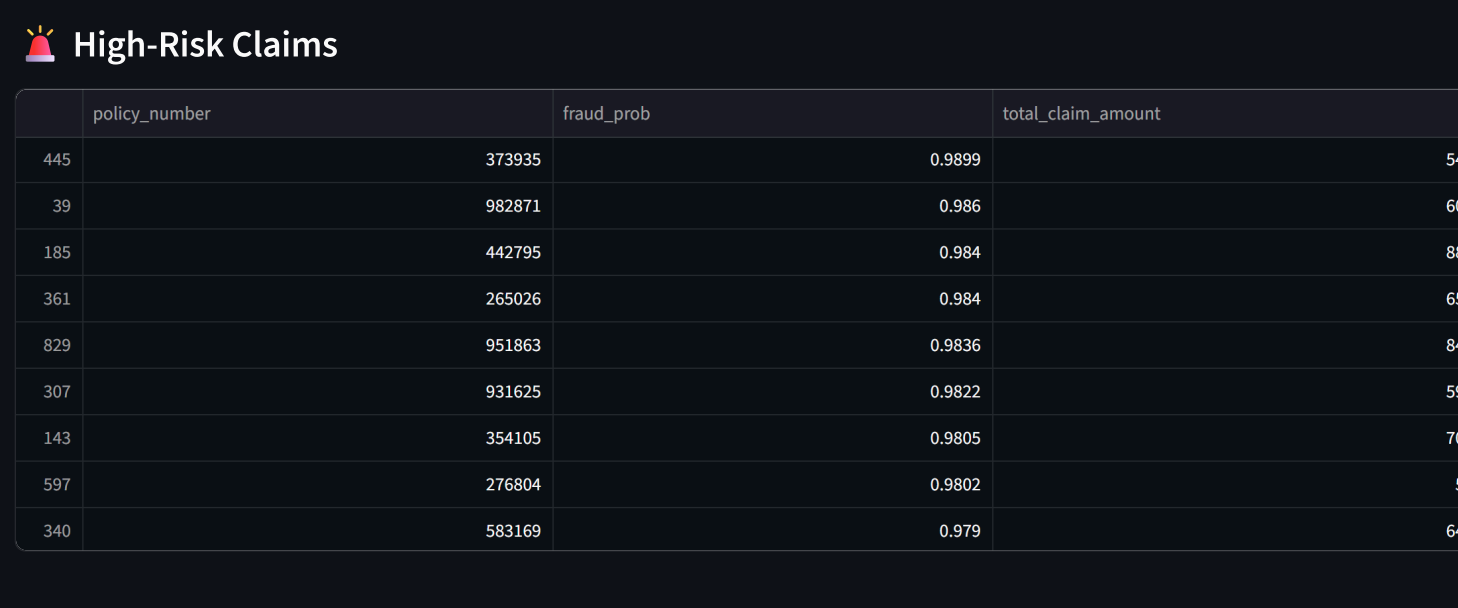Select the fraud_prob cell showing 0.979
1458x608 pixels.
959,531
